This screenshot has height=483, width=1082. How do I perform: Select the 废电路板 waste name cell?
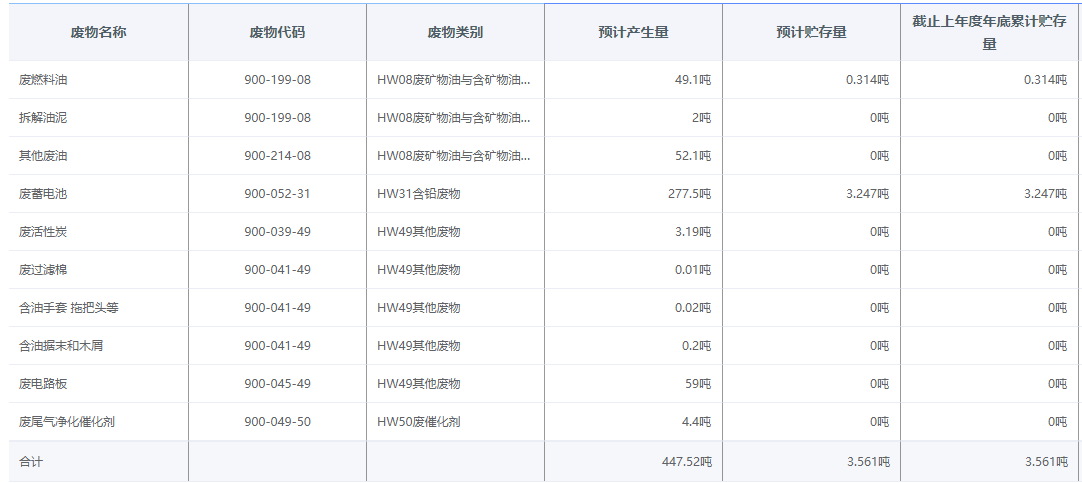pyautogui.click(x=43, y=384)
